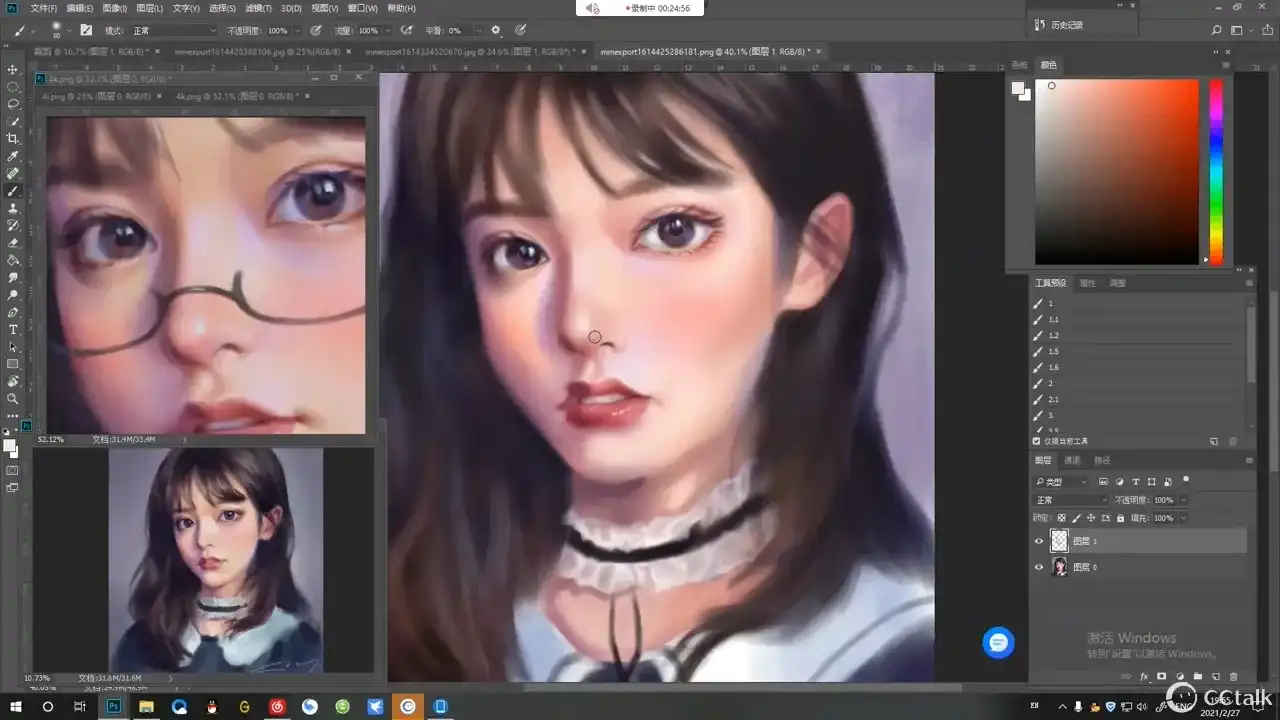Click the brush smoothing options gear icon
Image resolution: width=1280 pixels, height=720 pixels.
[495, 31]
